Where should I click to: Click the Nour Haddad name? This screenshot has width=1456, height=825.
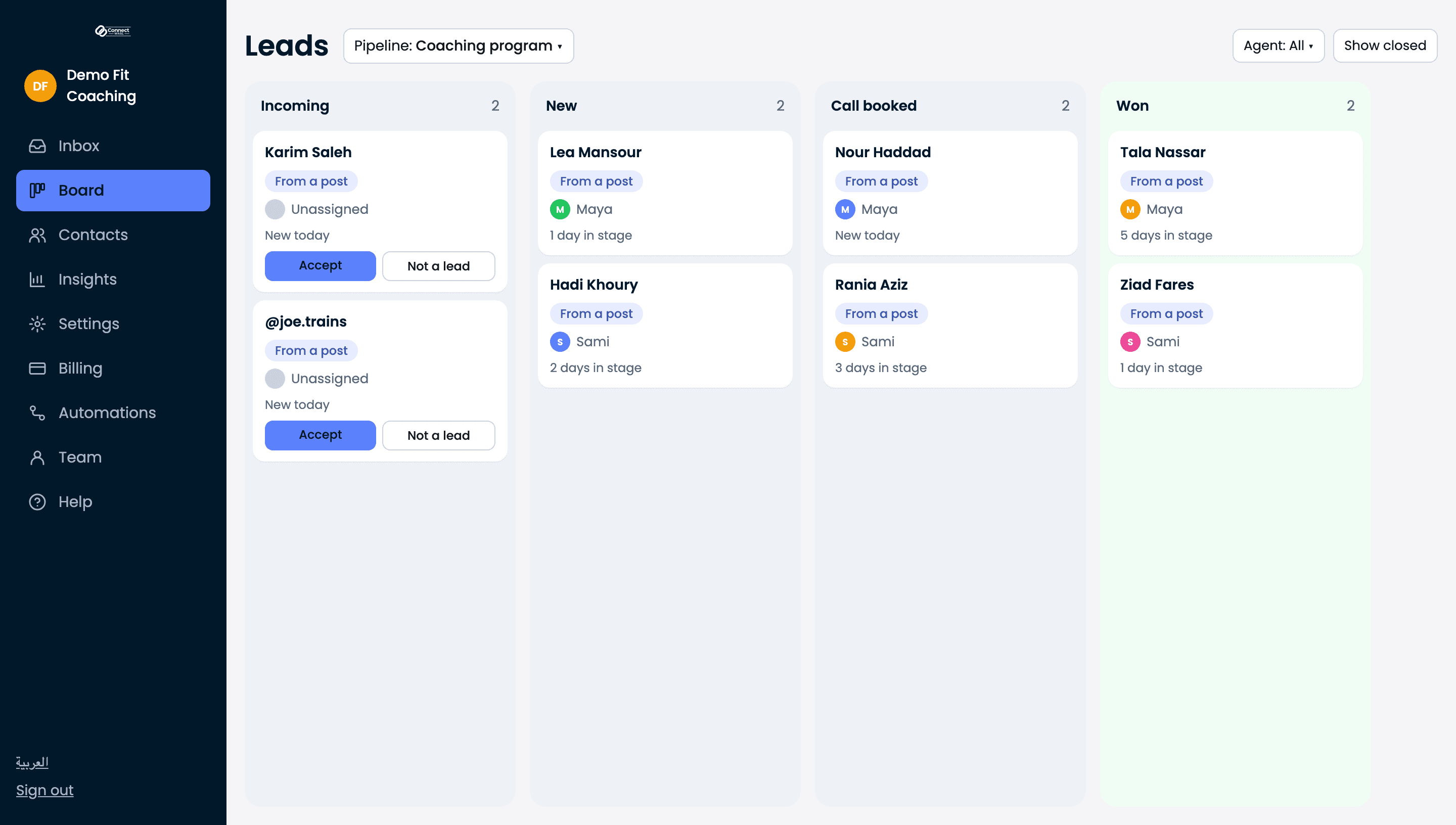[x=883, y=153]
